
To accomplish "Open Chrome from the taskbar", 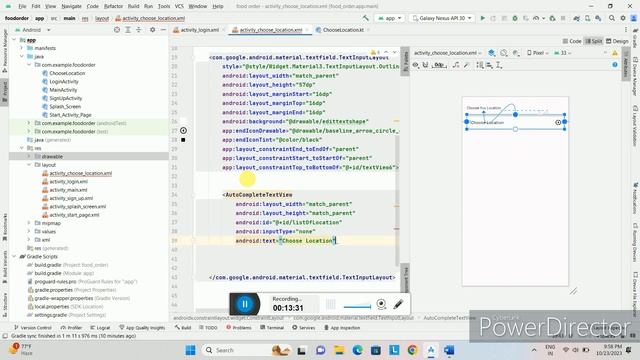I will 412,350.
